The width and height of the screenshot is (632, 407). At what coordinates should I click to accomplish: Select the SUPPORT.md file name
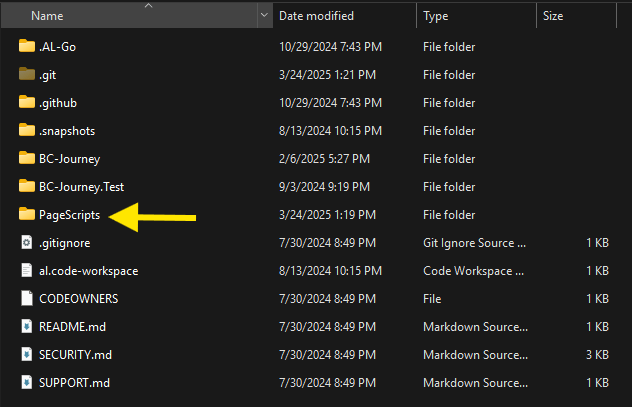coord(75,382)
